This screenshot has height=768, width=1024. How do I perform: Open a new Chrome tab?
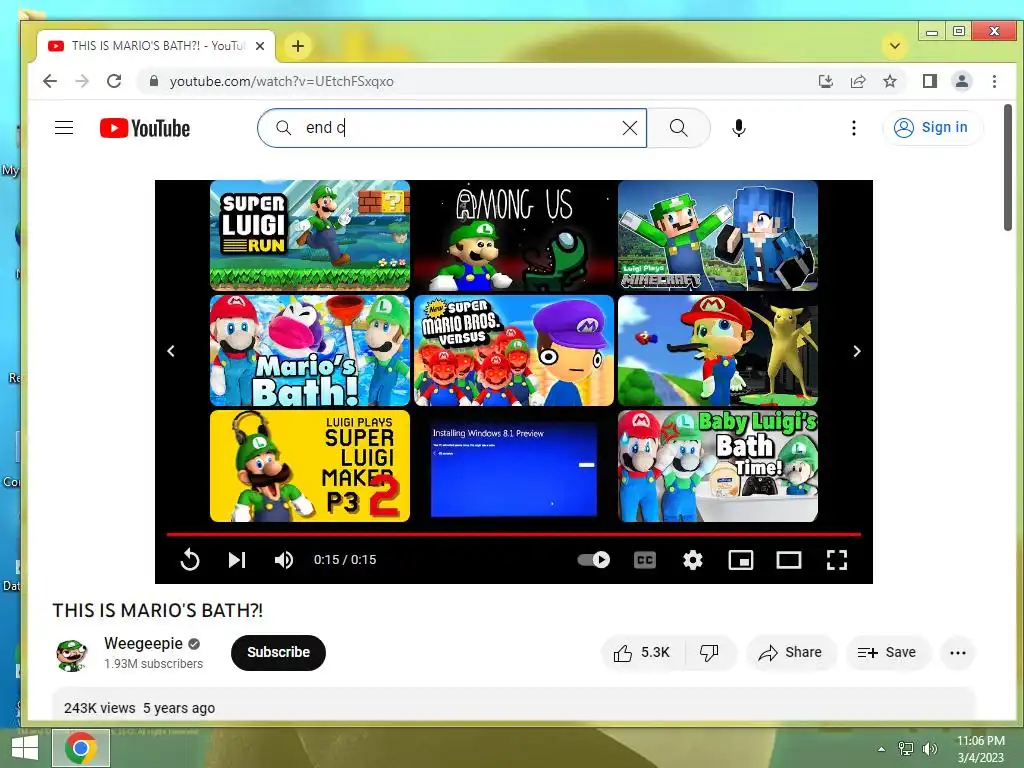298,46
